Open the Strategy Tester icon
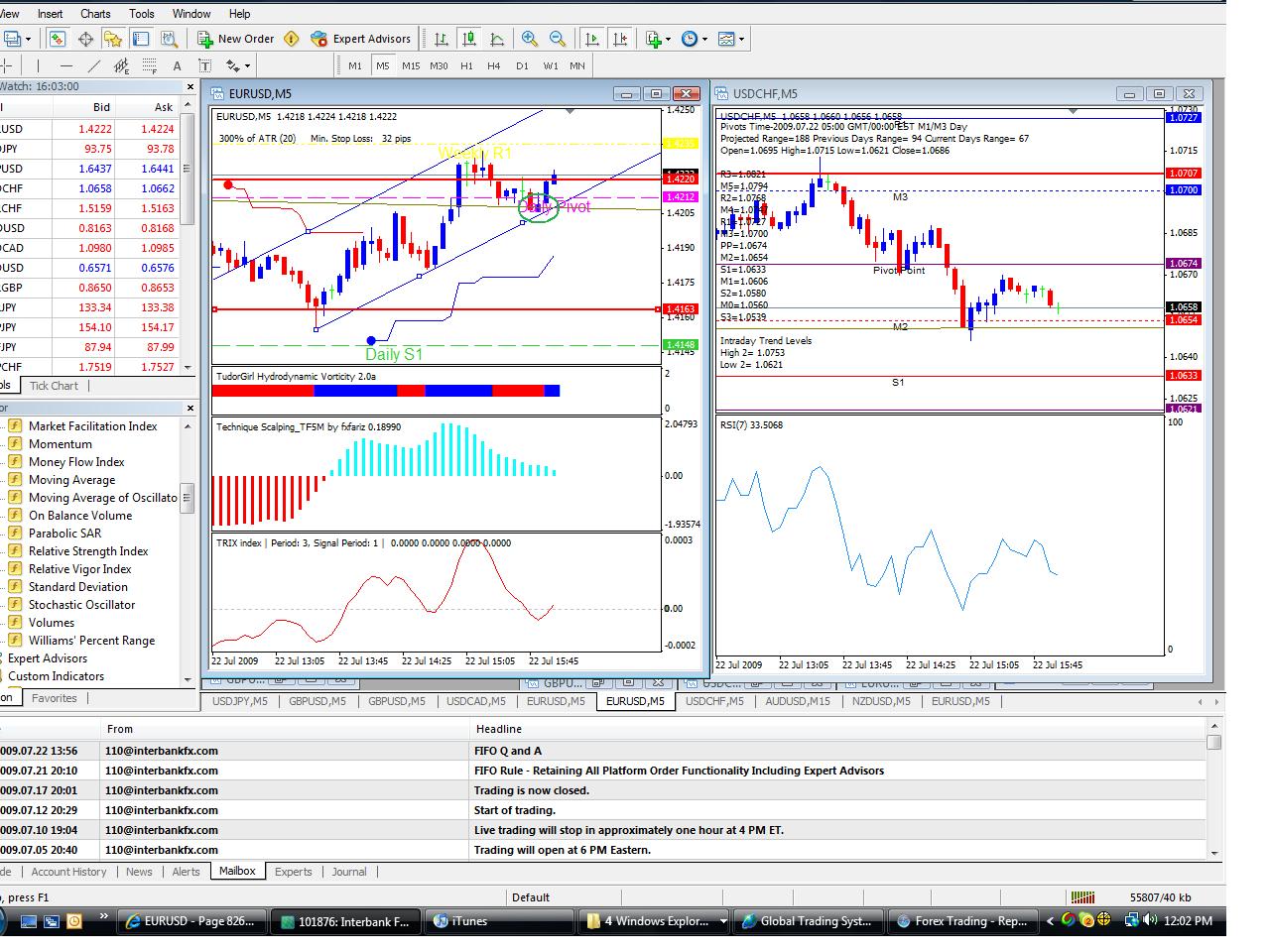Image resolution: width=1270 pixels, height=952 pixels. (169, 39)
